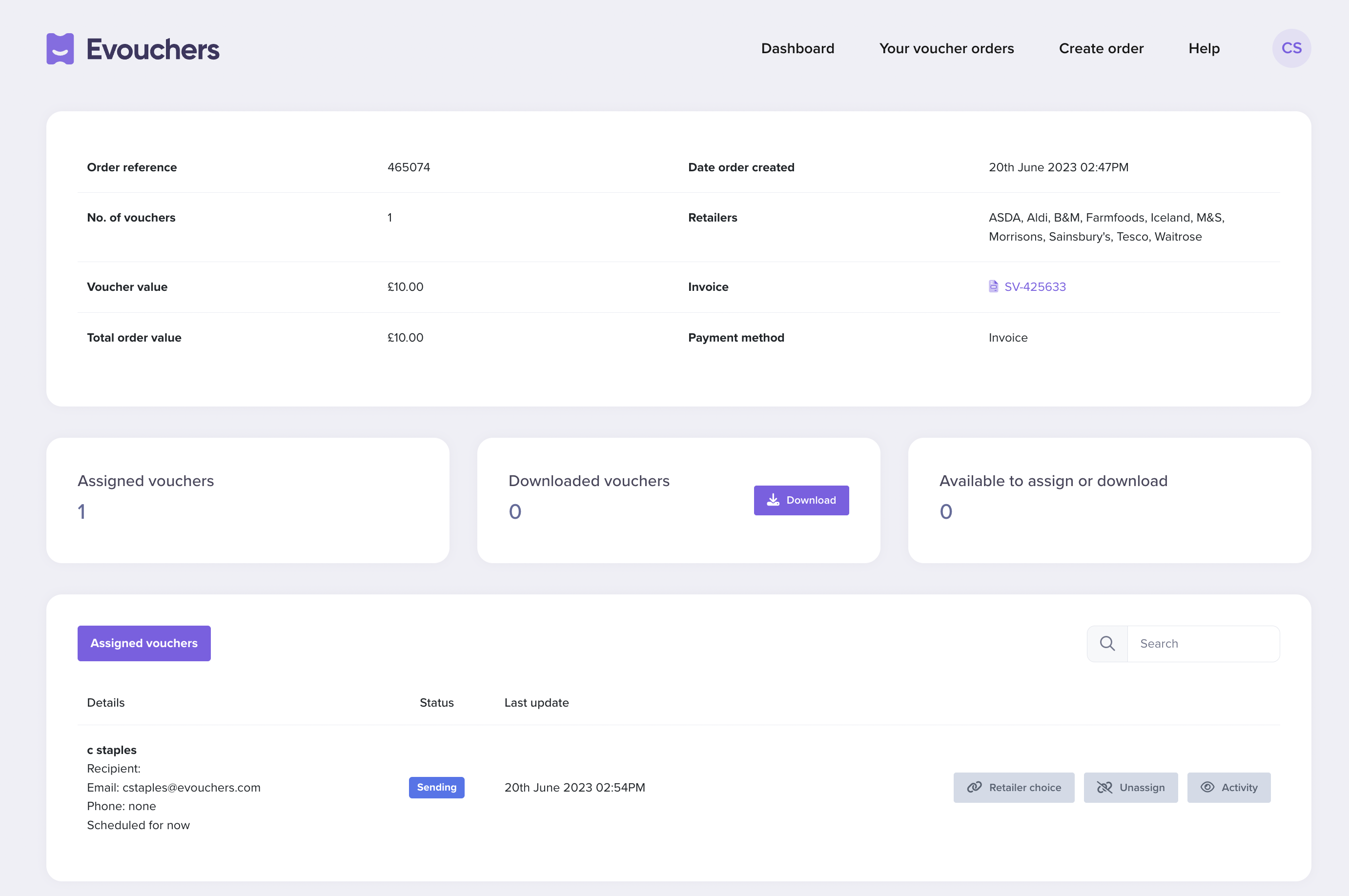Click the Total order value label
This screenshot has height=896, width=1349.
point(134,338)
